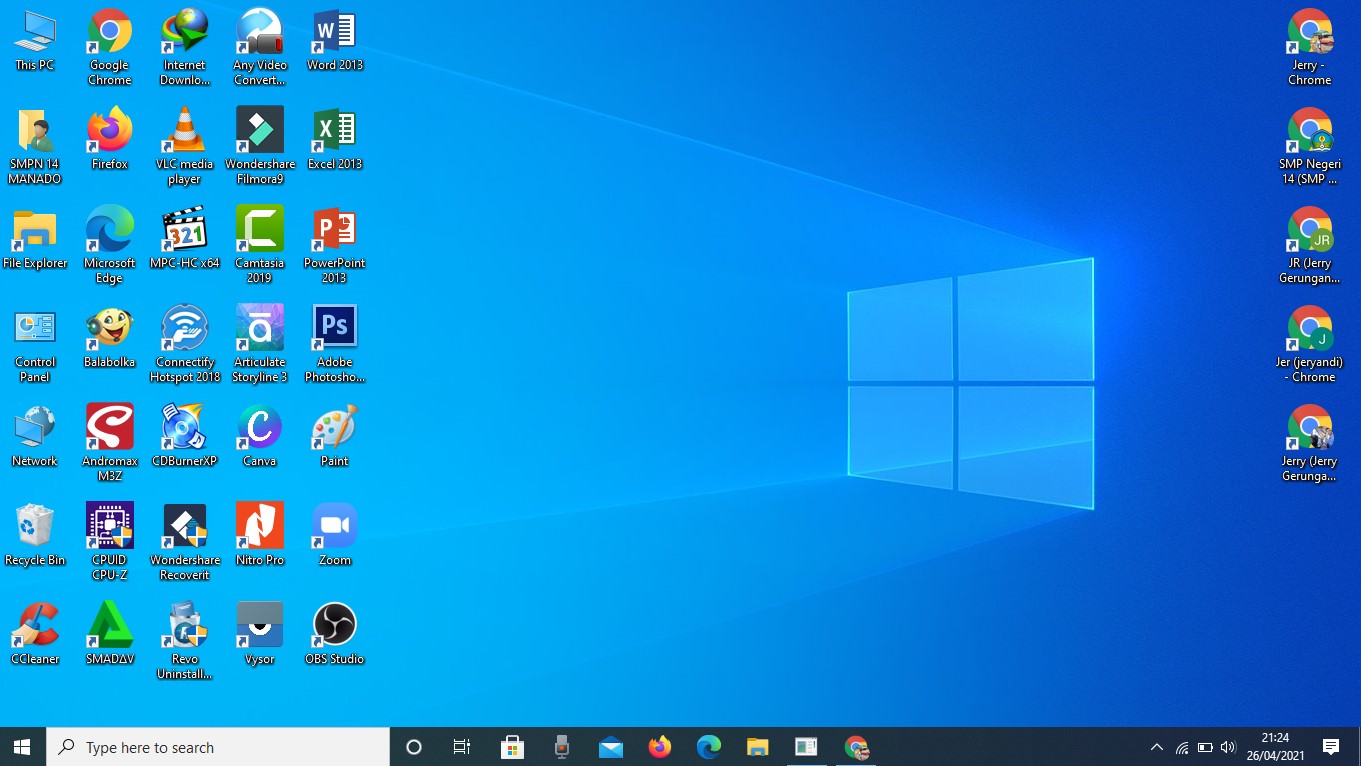The width and height of the screenshot is (1361, 766).
Task: Select CDBurnerXP icon
Action: 184,436
